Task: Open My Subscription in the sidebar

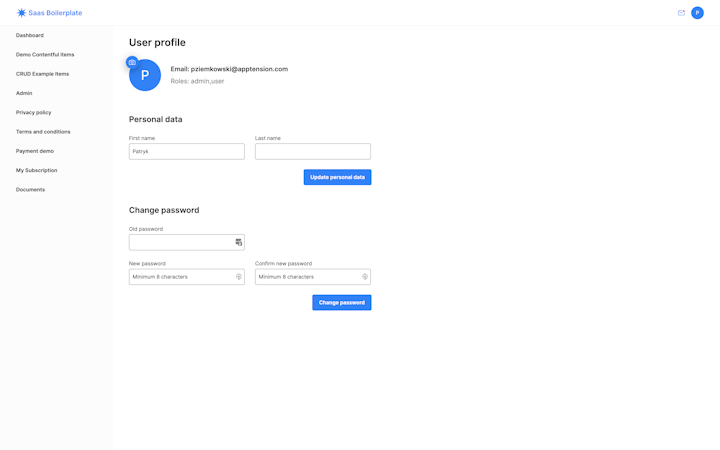Action: [36, 170]
